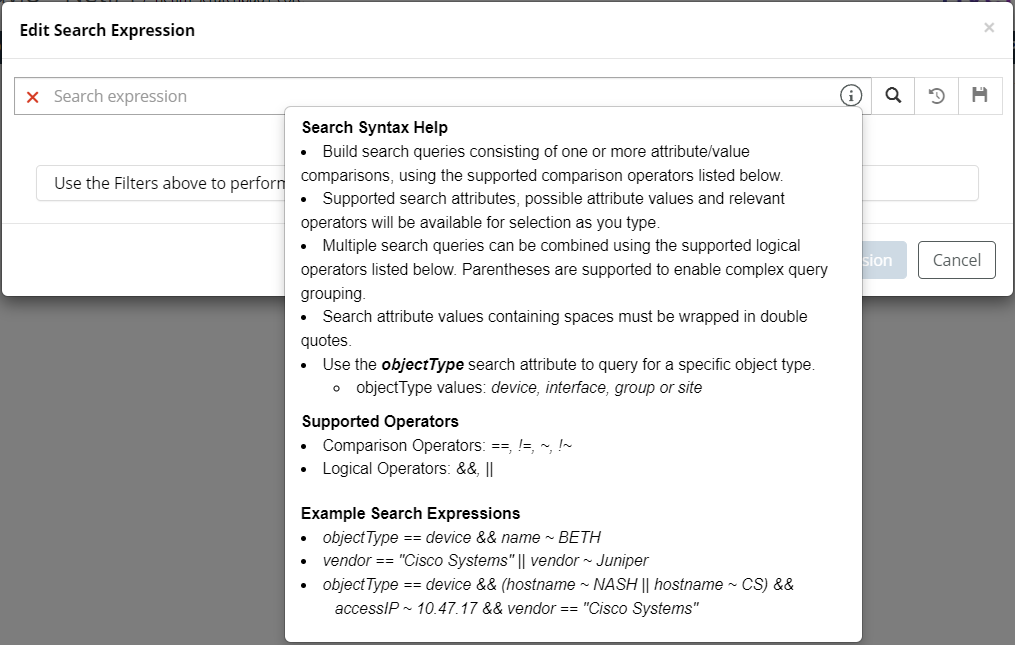1015x645 pixels.
Task: Click the Example Search Expressions heading
Action: click(410, 513)
